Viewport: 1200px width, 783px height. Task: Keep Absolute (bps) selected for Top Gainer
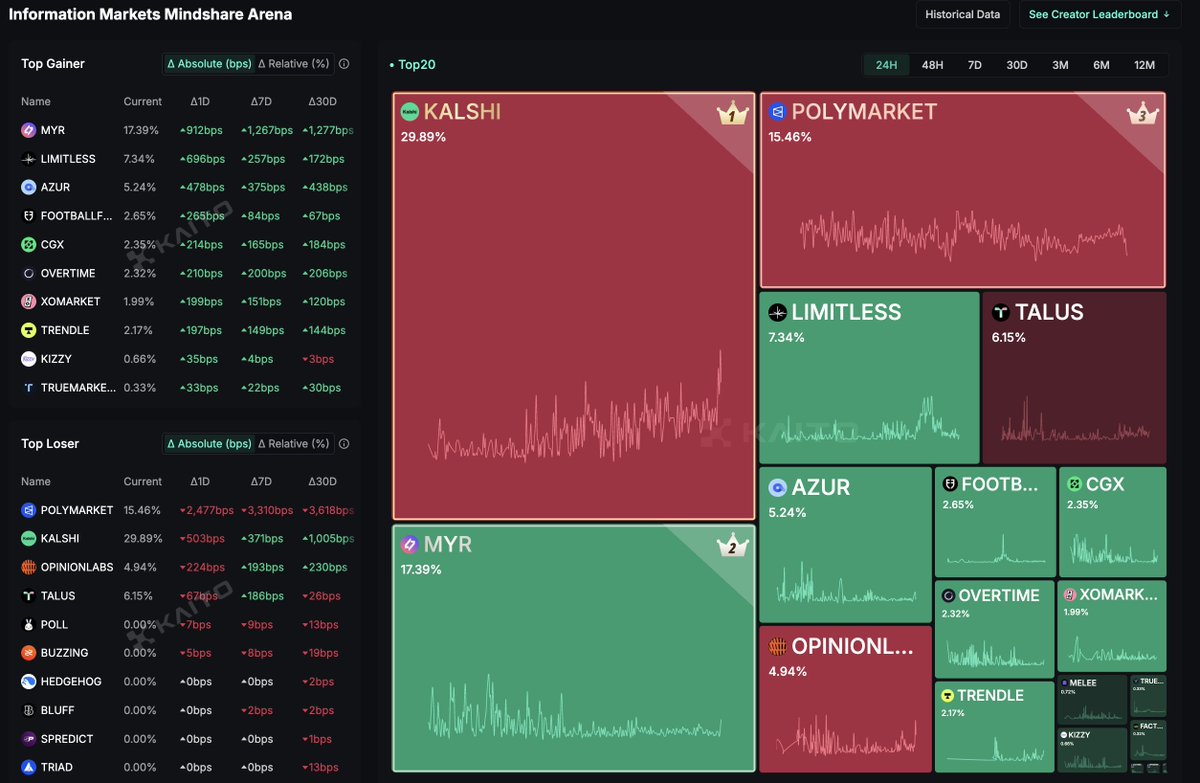[x=208, y=63]
